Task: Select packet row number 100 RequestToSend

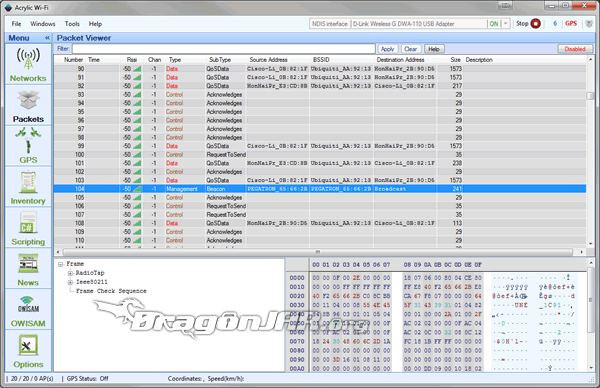Action: point(320,155)
